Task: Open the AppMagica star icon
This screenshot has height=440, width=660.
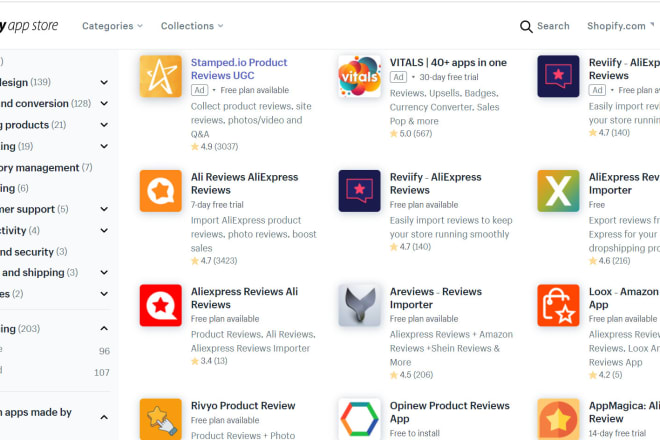Action: (558, 419)
